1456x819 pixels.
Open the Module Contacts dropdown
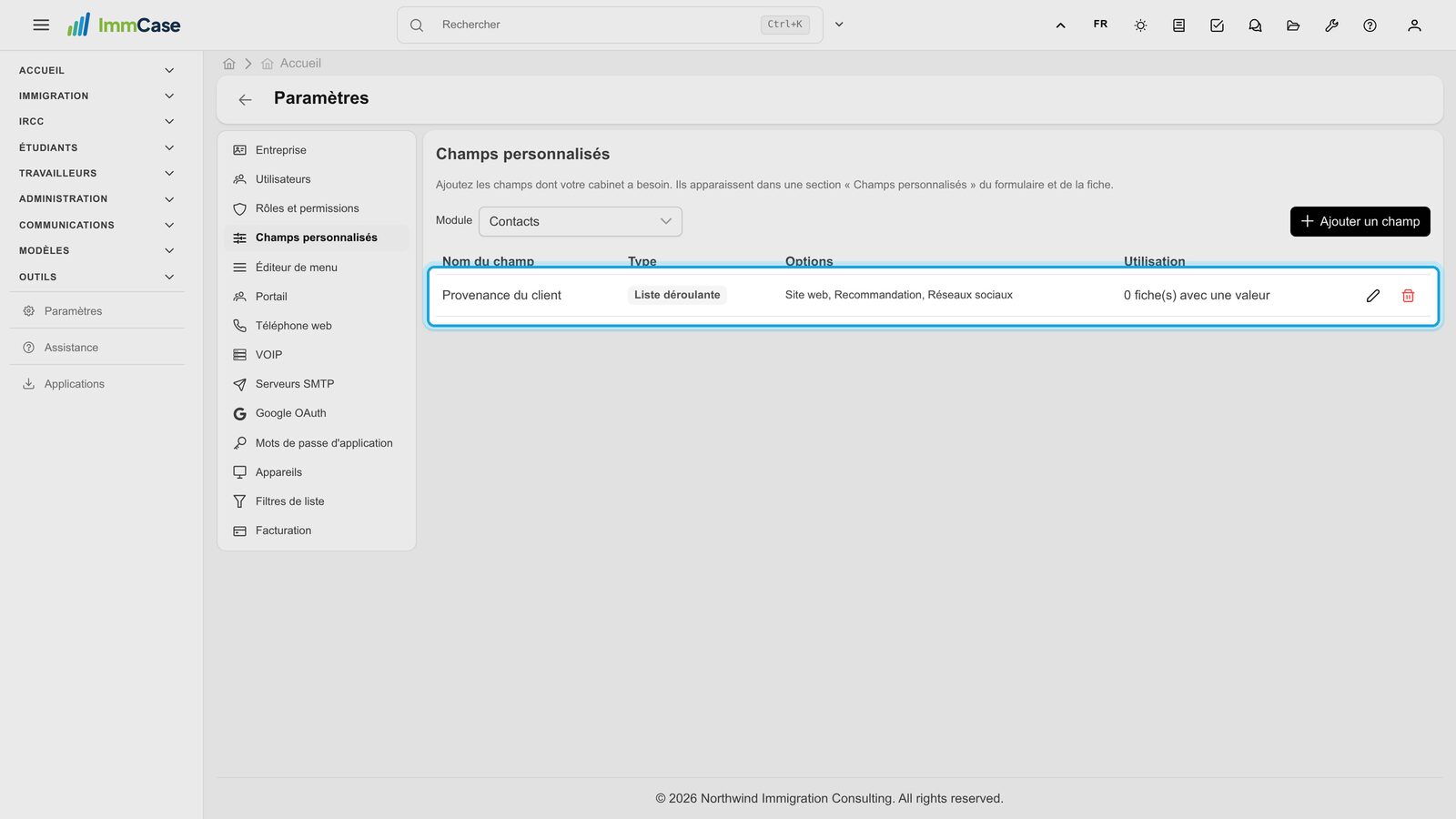[x=581, y=221]
